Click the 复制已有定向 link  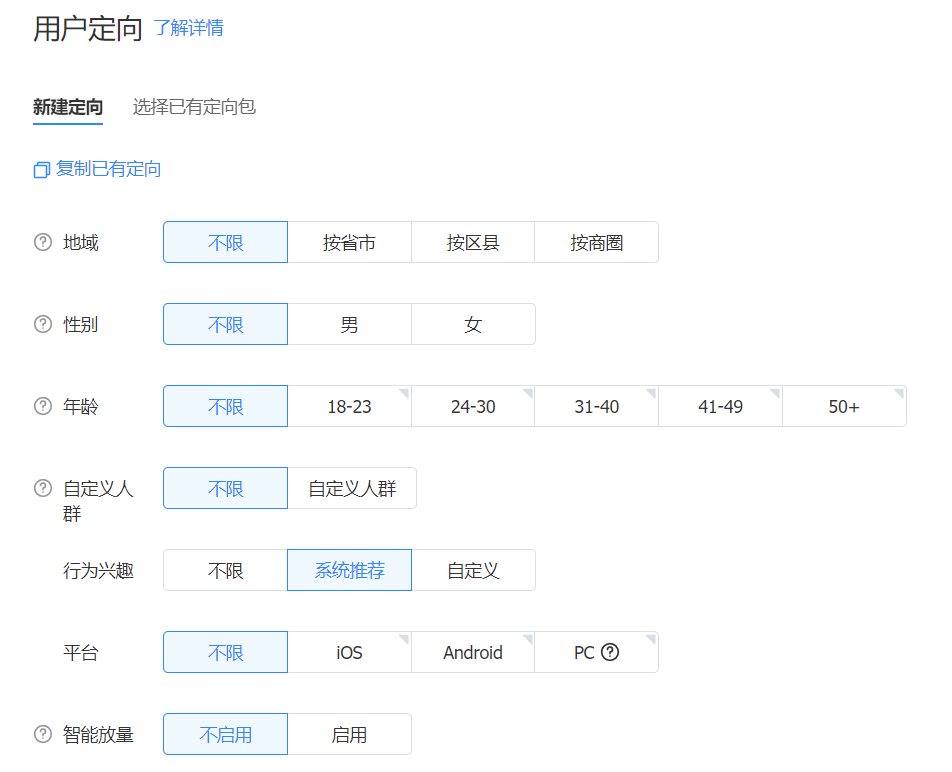pos(108,169)
